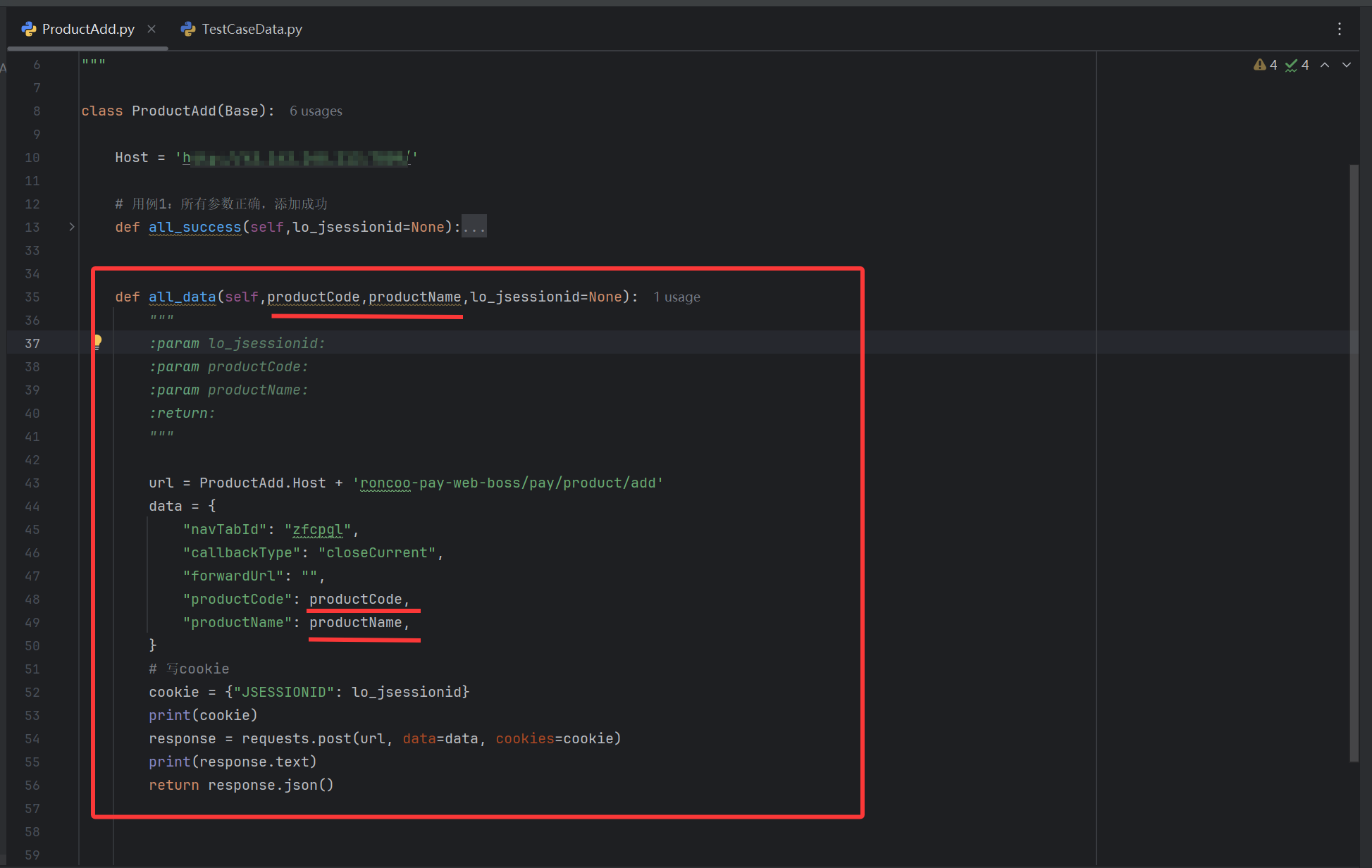The height and width of the screenshot is (868, 1372).
Task: Click the '1 usage' hint link
Action: [x=676, y=297]
